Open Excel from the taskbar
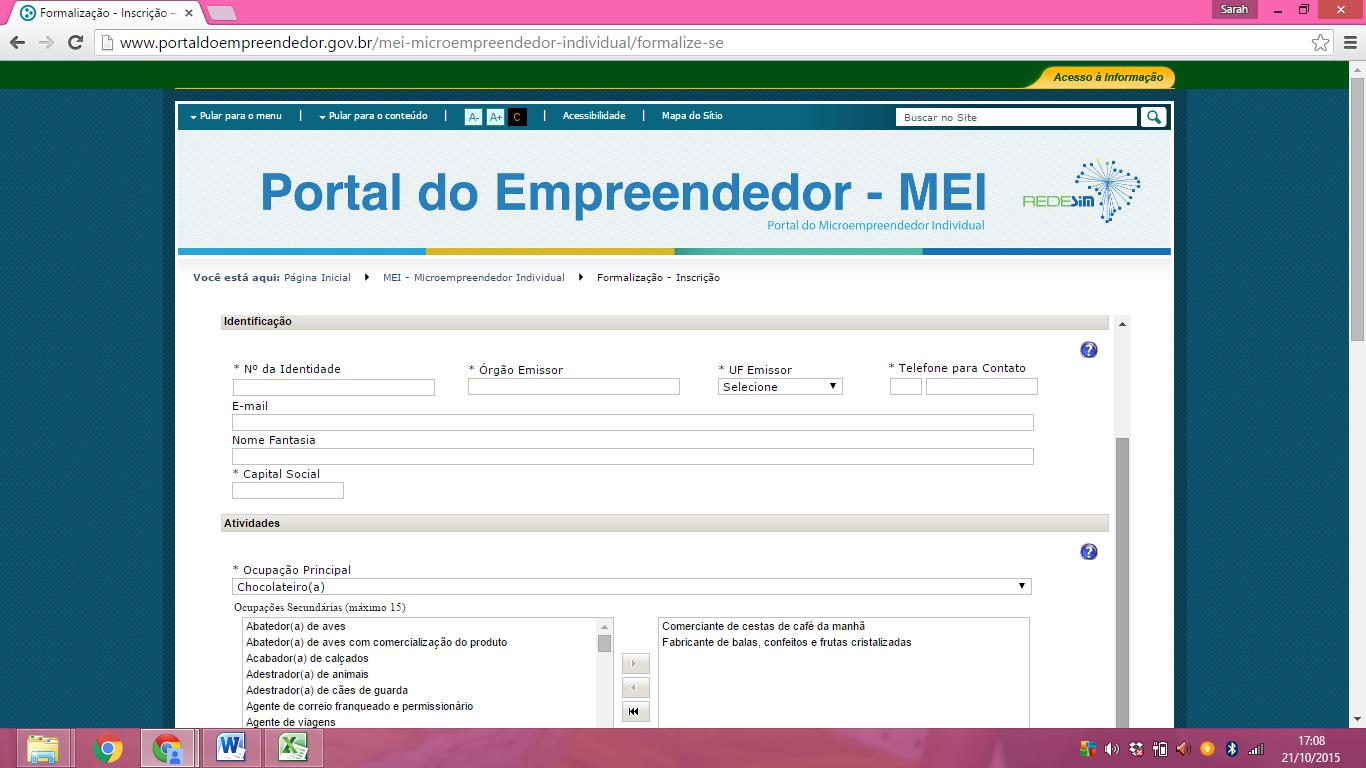The width and height of the screenshot is (1366, 768). (x=293, y=748)
